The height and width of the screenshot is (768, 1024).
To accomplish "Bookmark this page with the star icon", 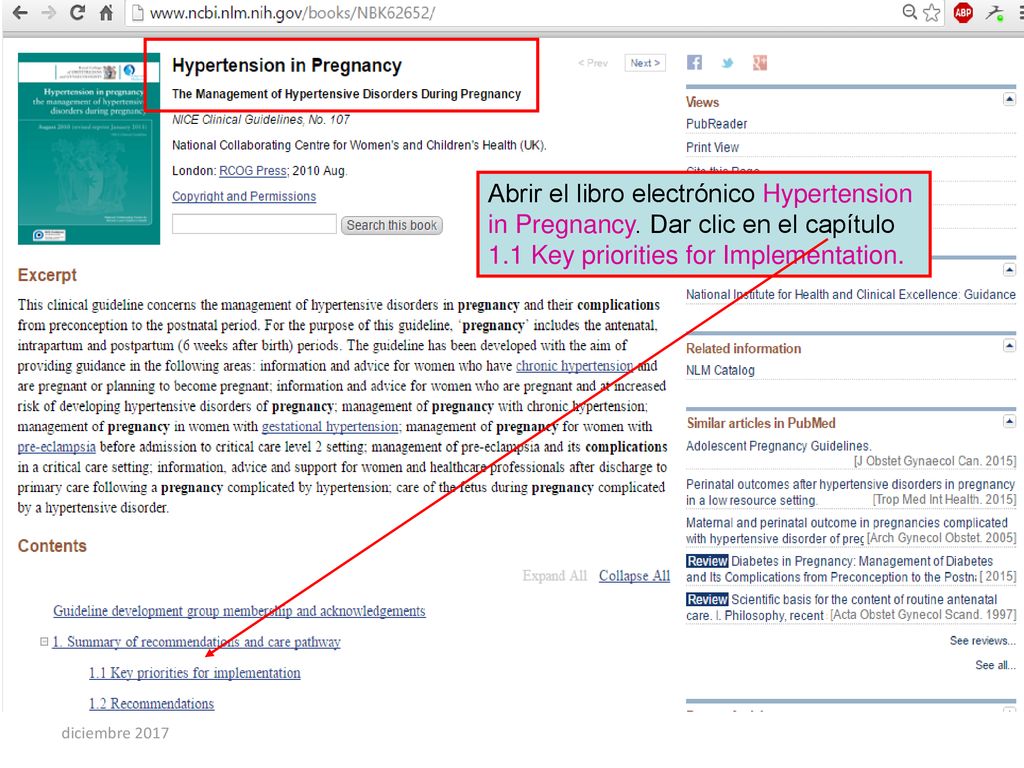I will (x=932, y=12).
